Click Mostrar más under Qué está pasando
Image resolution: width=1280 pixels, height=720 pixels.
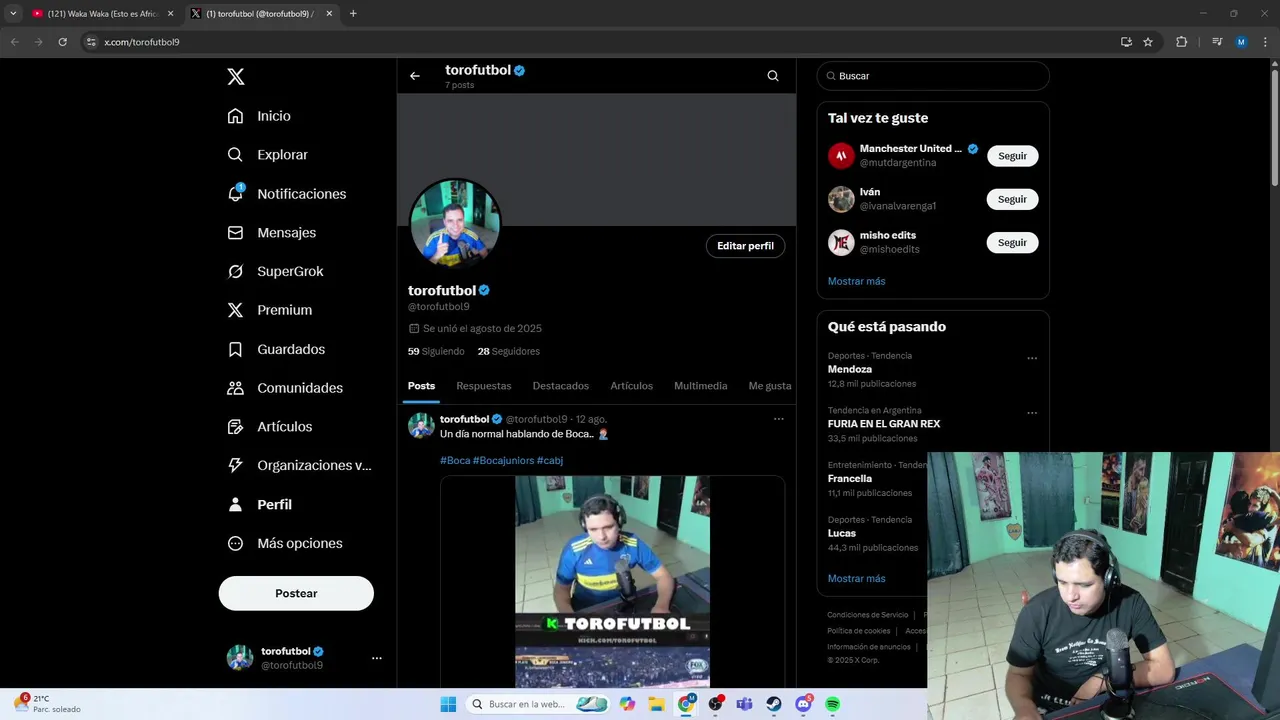point(856,578)
